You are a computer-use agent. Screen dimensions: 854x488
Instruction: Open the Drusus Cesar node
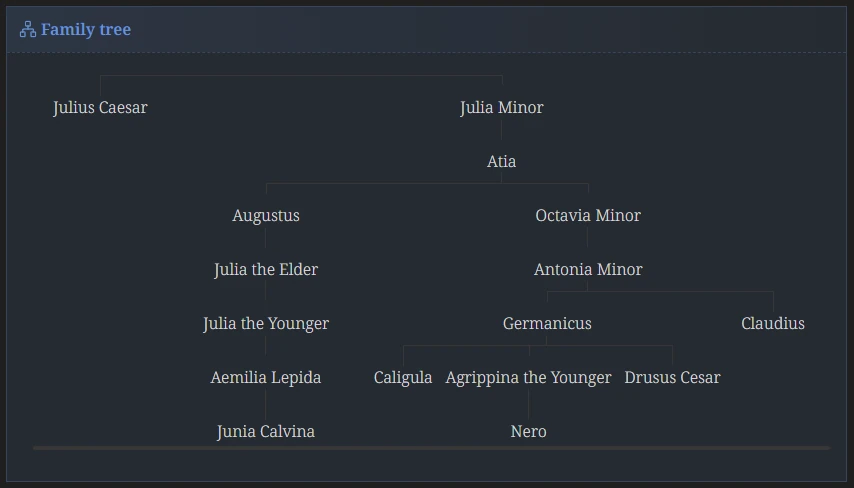click(672, 377)
